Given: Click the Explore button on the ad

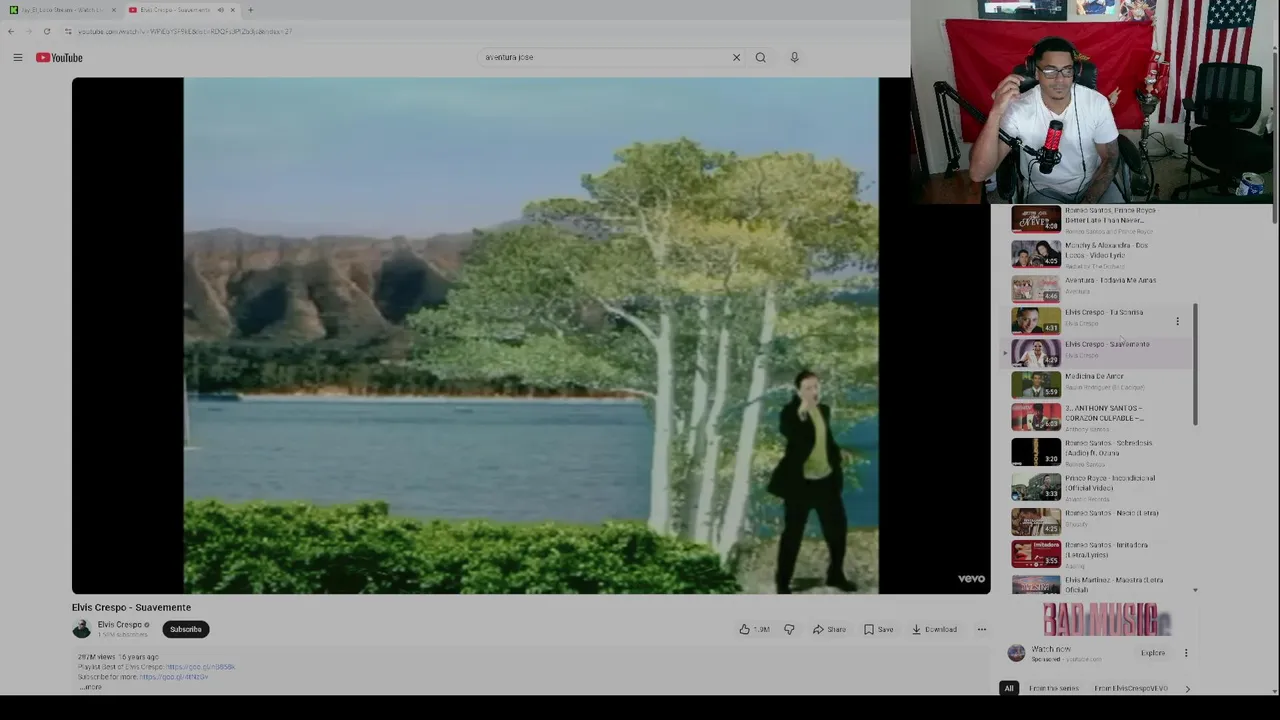Looking at the screenshot, I should click(1153, 653).
